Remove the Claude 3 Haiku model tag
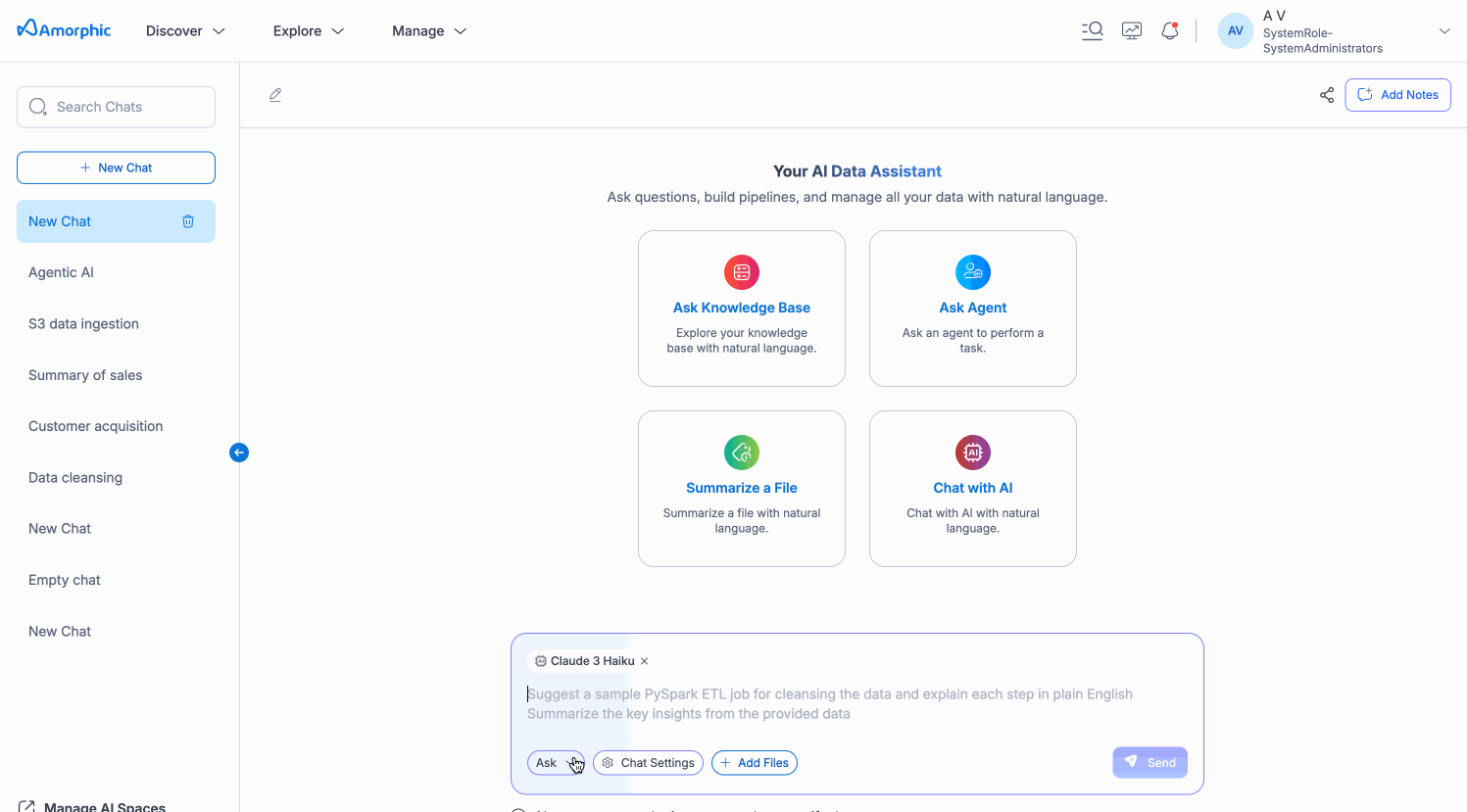This screenshot has height=812, width=1467. (x=645, y=661)
